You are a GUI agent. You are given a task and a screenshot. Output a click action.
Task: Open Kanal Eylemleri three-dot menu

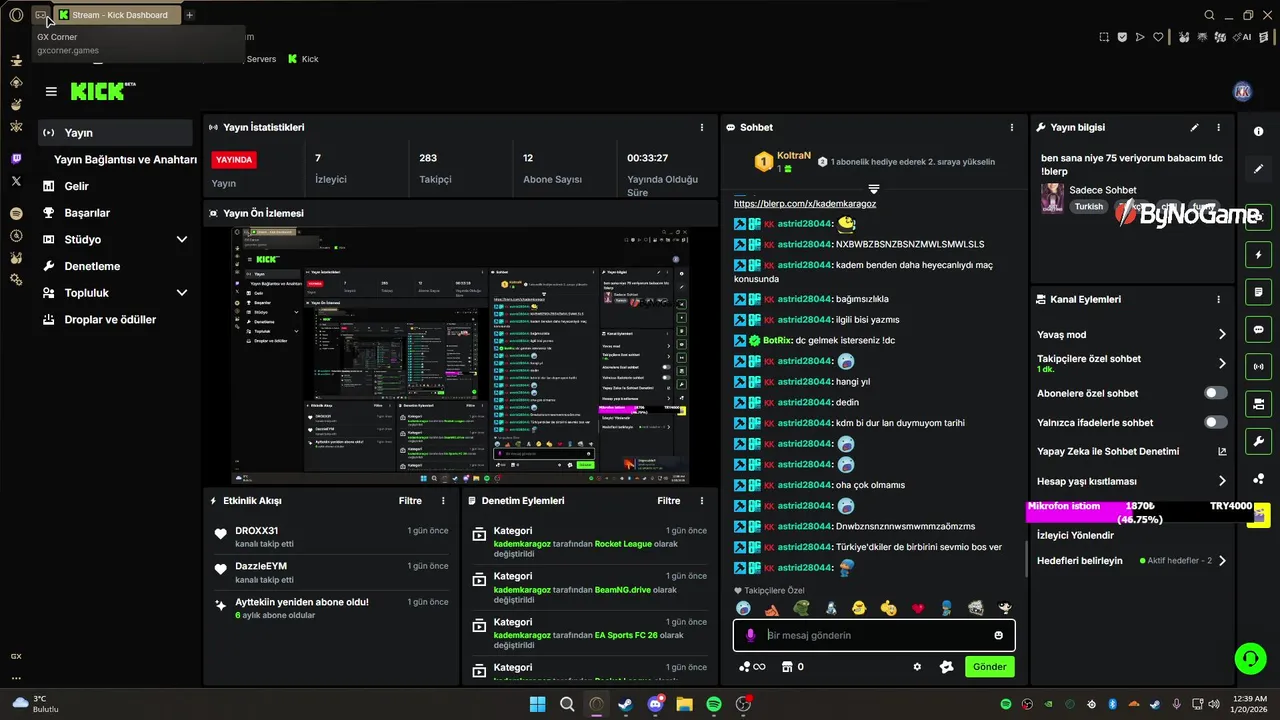pyautogui.click(x=1218, y=299)
